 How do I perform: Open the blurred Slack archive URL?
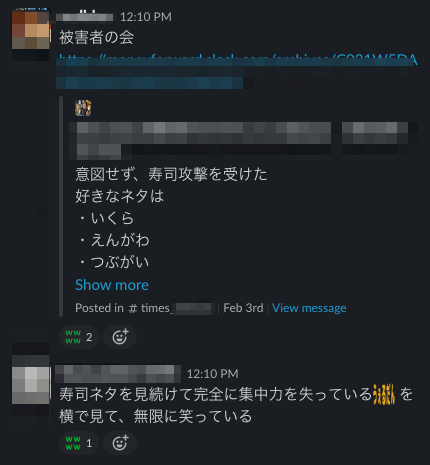[236, 71]
